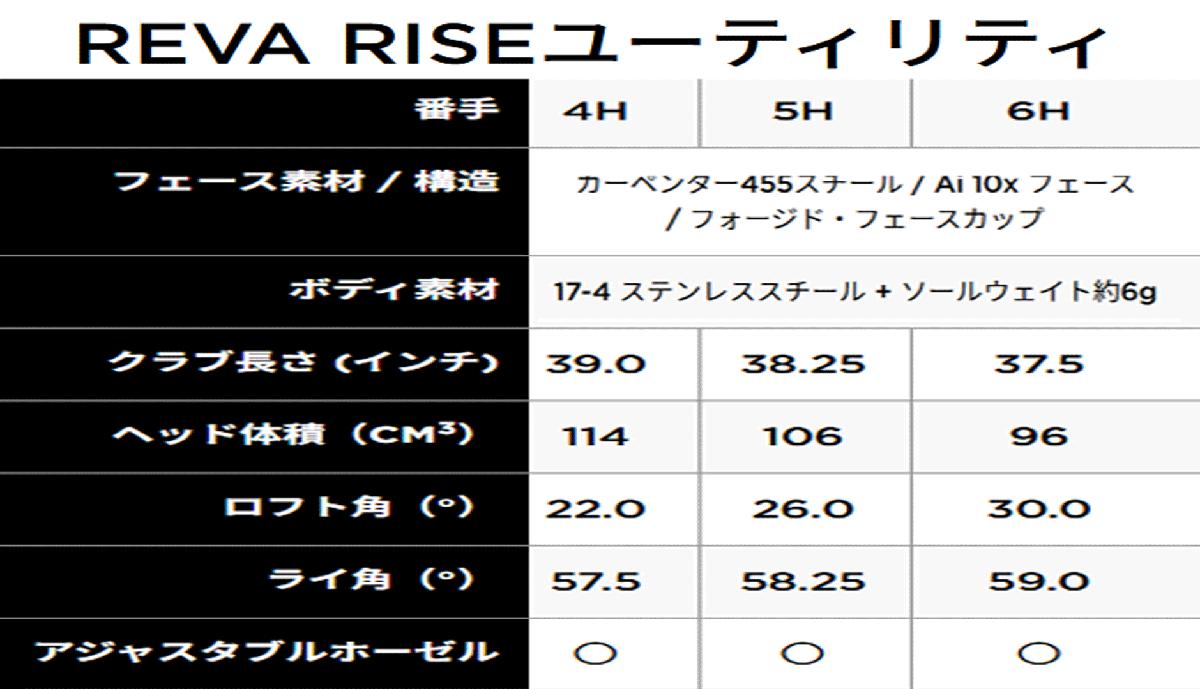Click the circle mark under 4H
The image size is (1200, 689).
tap(597, 653)
